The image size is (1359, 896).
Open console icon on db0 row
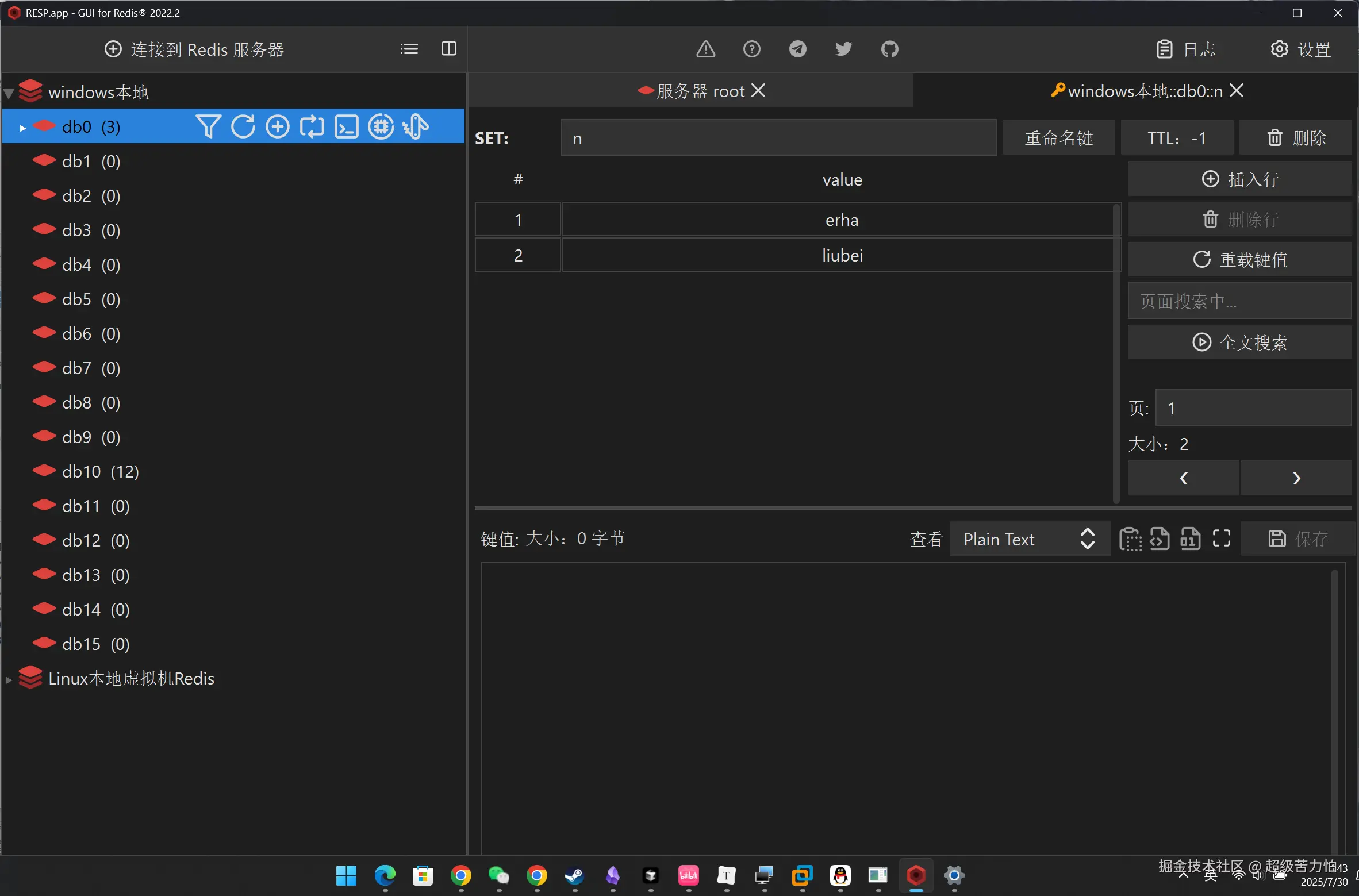[346, 126]
